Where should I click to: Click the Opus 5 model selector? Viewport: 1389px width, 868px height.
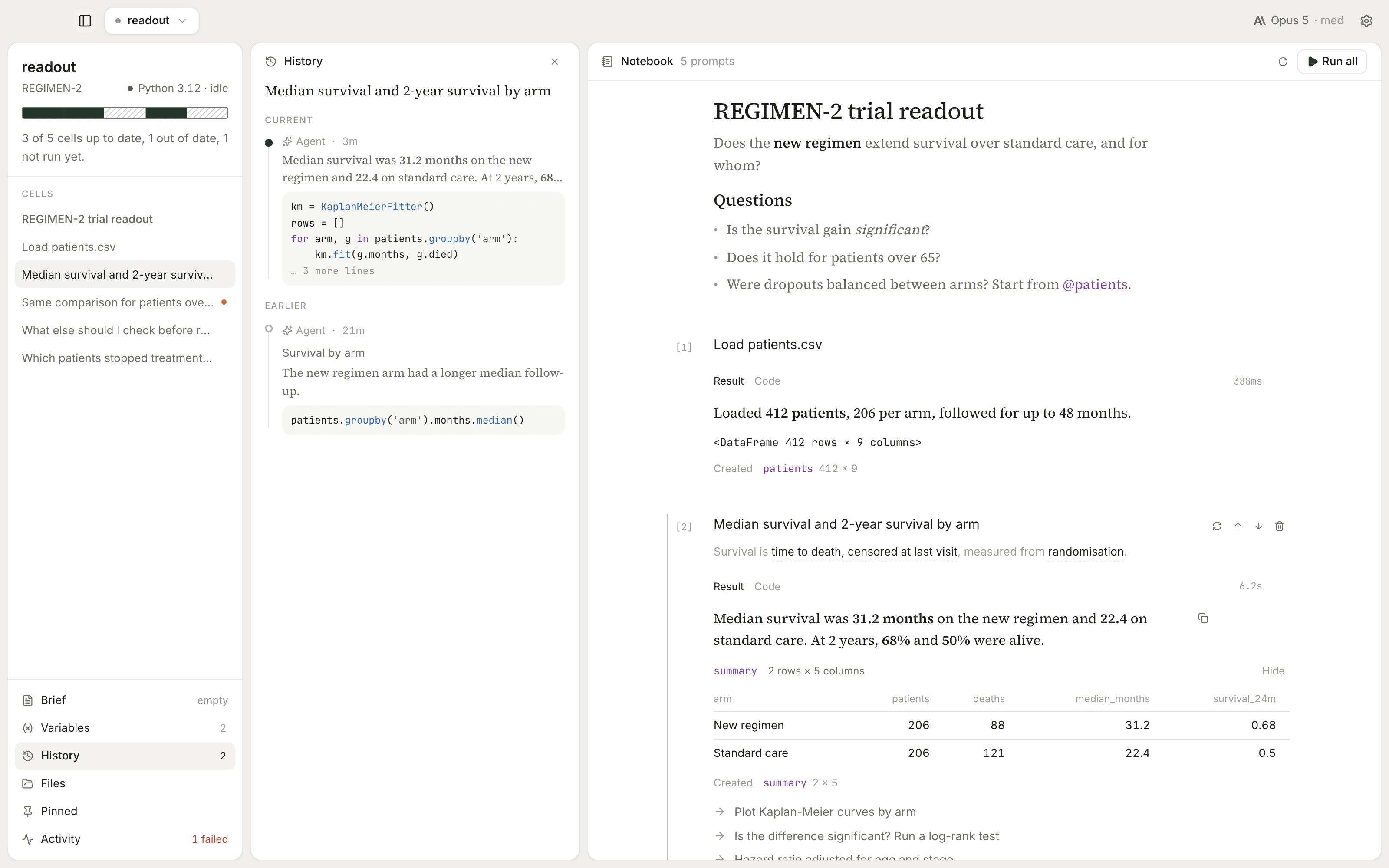(1298, 21)
